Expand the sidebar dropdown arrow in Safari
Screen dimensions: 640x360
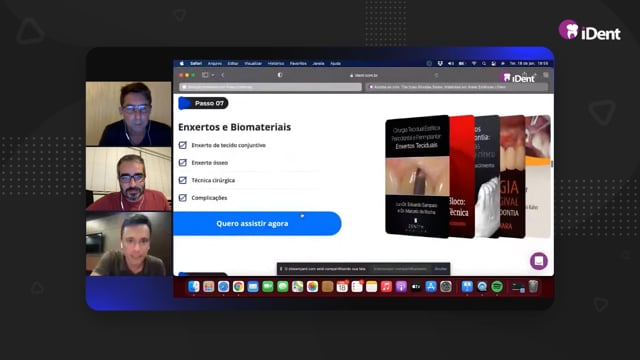(x=213, y=75)
